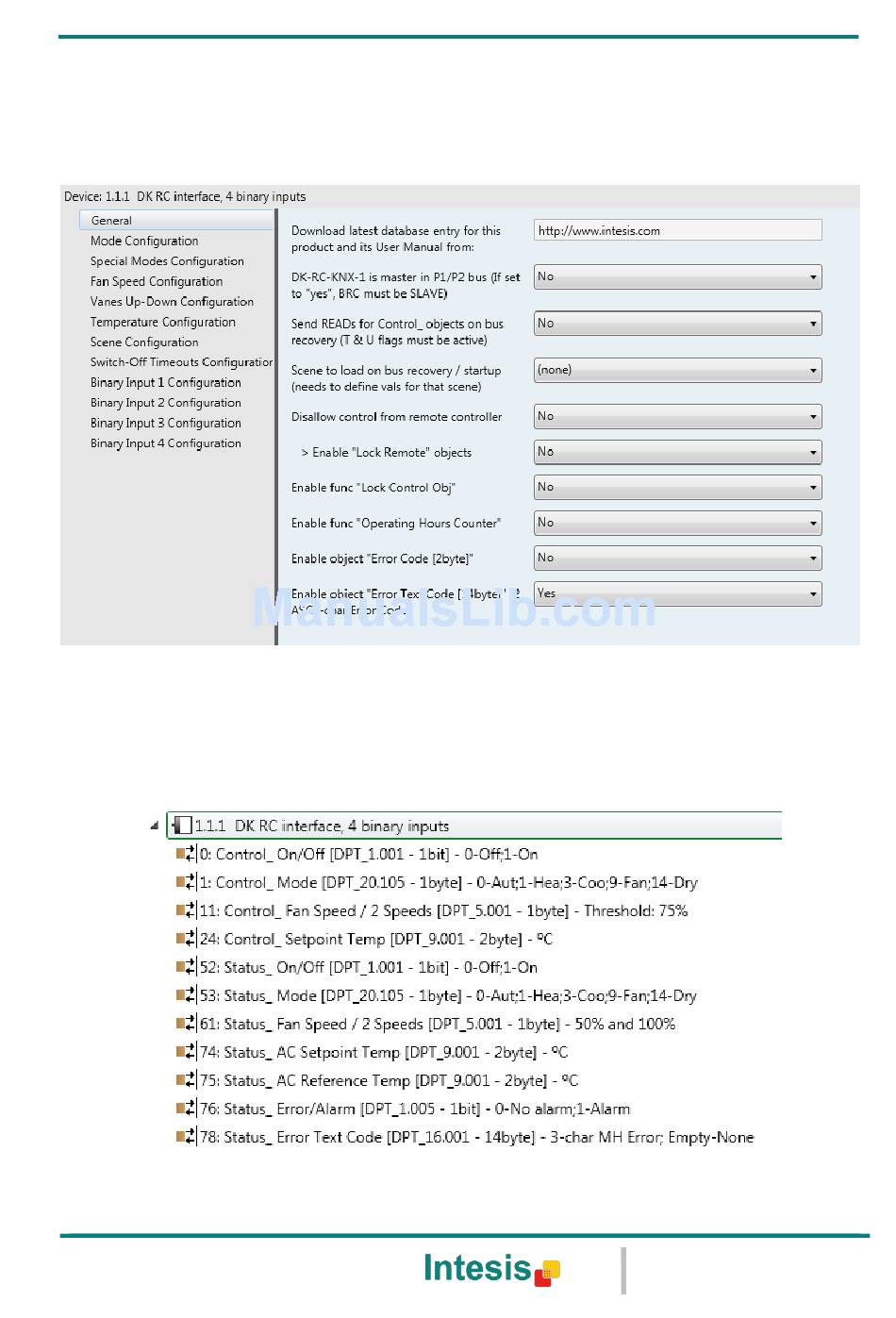Select the 53: Status_ Mode object row

pos(449,996)
